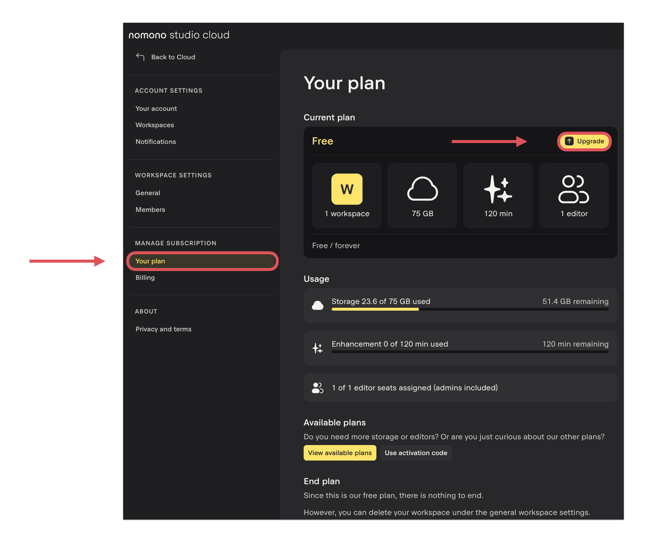
Task: Click the editor seats people icon
Action: (318, 388)
